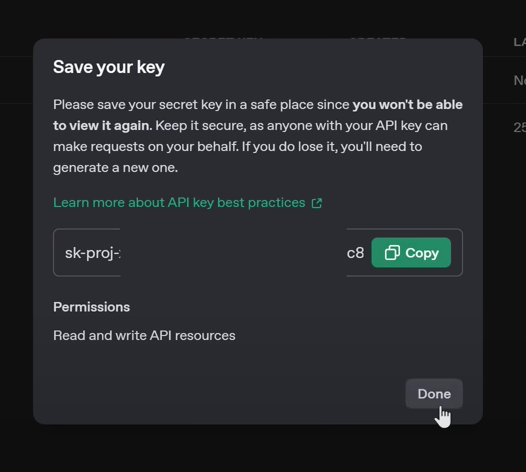This screenshot has height=472, width=526.
Task: Click the 'generate a new one.' sentence ending
Action: 115,167
